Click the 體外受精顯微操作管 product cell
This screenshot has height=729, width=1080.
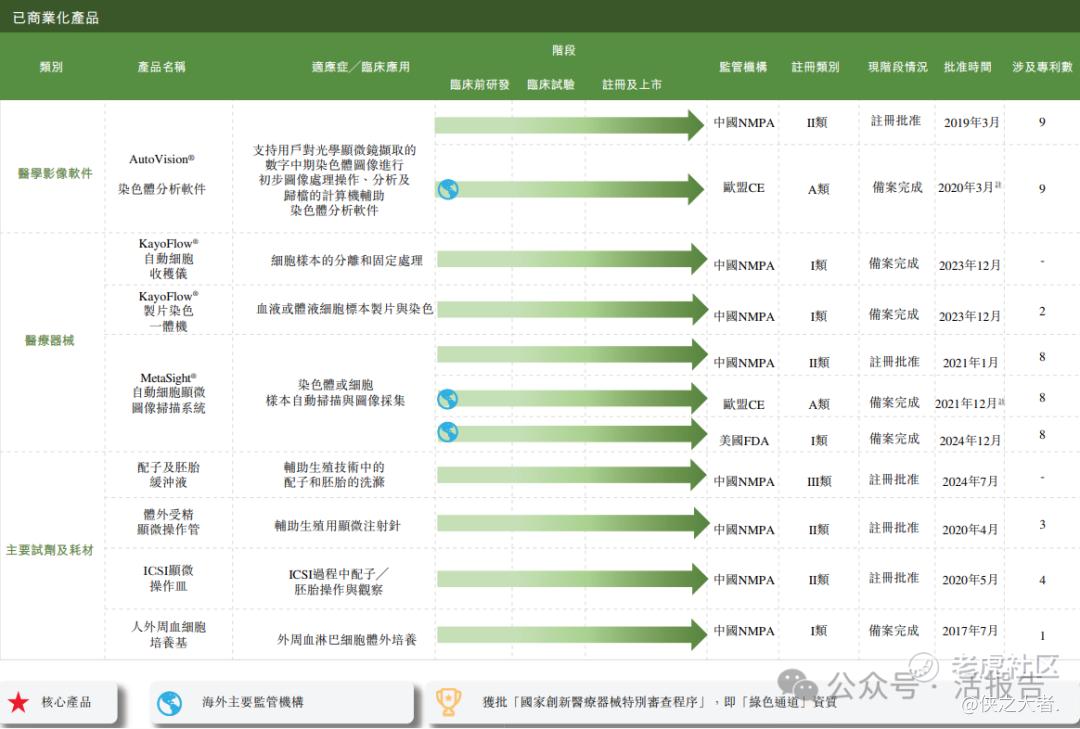point(169,522)
